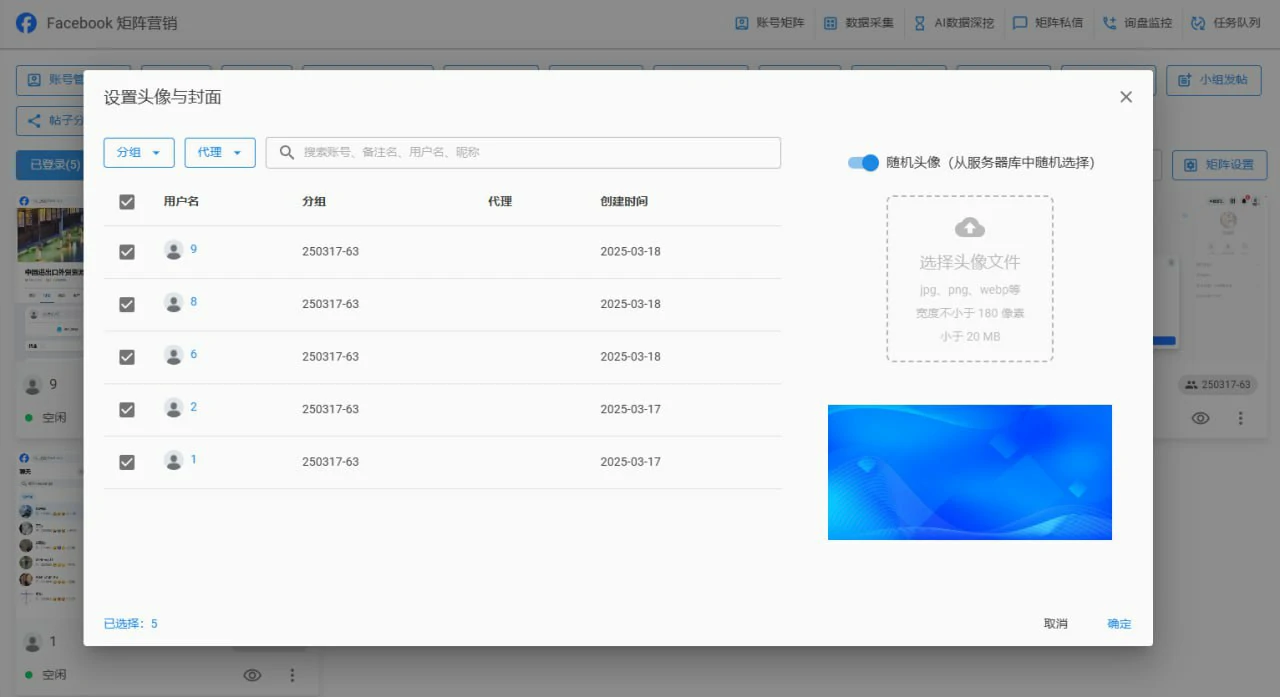This screenshot has height=697, width=1280.
Task: Expand the three-dot menu on account card 250317-63
Action: point(1240,418)
